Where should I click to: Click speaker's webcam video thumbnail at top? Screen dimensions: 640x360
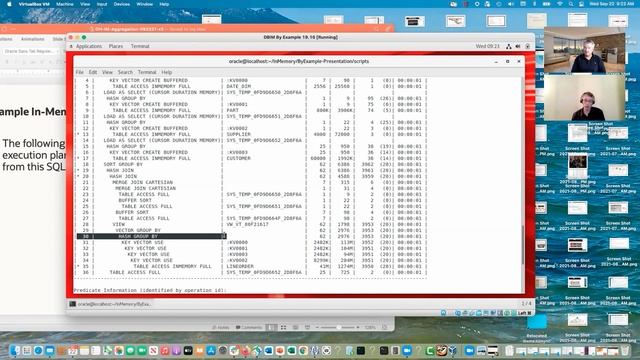[x=584, y=51]
